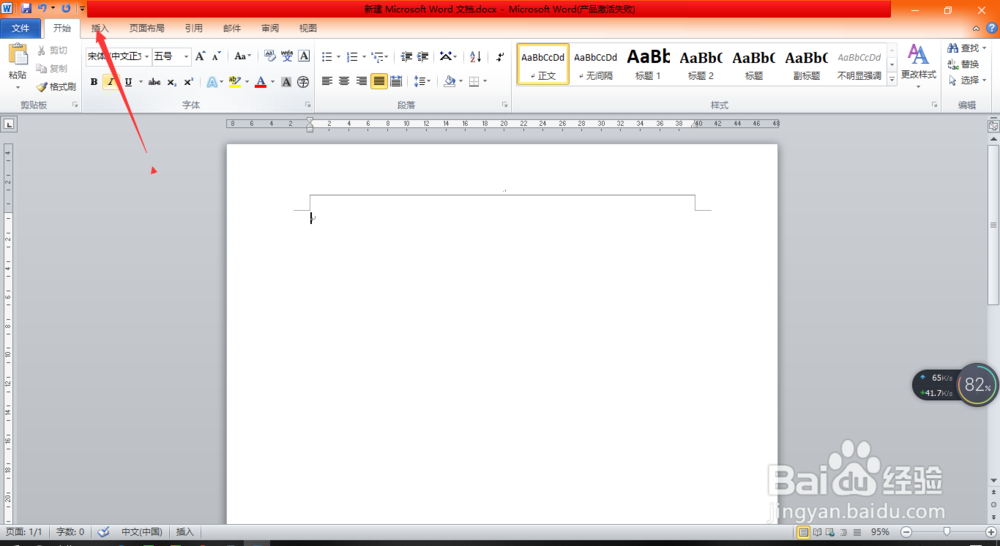
Task: Click the Change Styles (更改样式) button
Action: 918,64
